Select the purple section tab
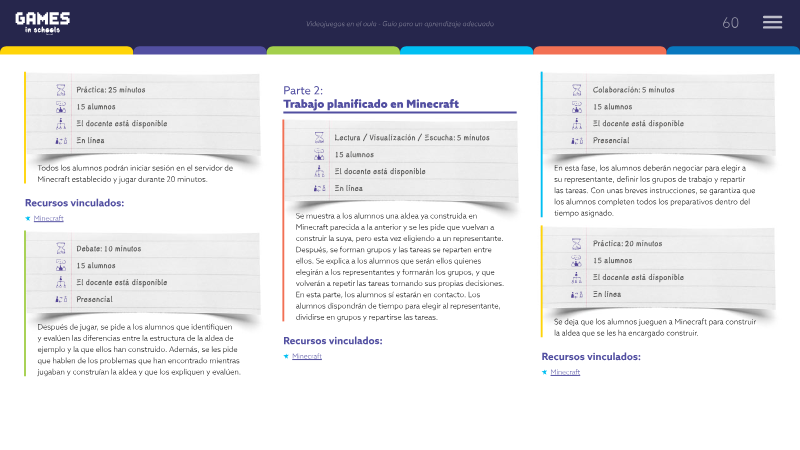800x450 pixels. [x=200, y=50]
